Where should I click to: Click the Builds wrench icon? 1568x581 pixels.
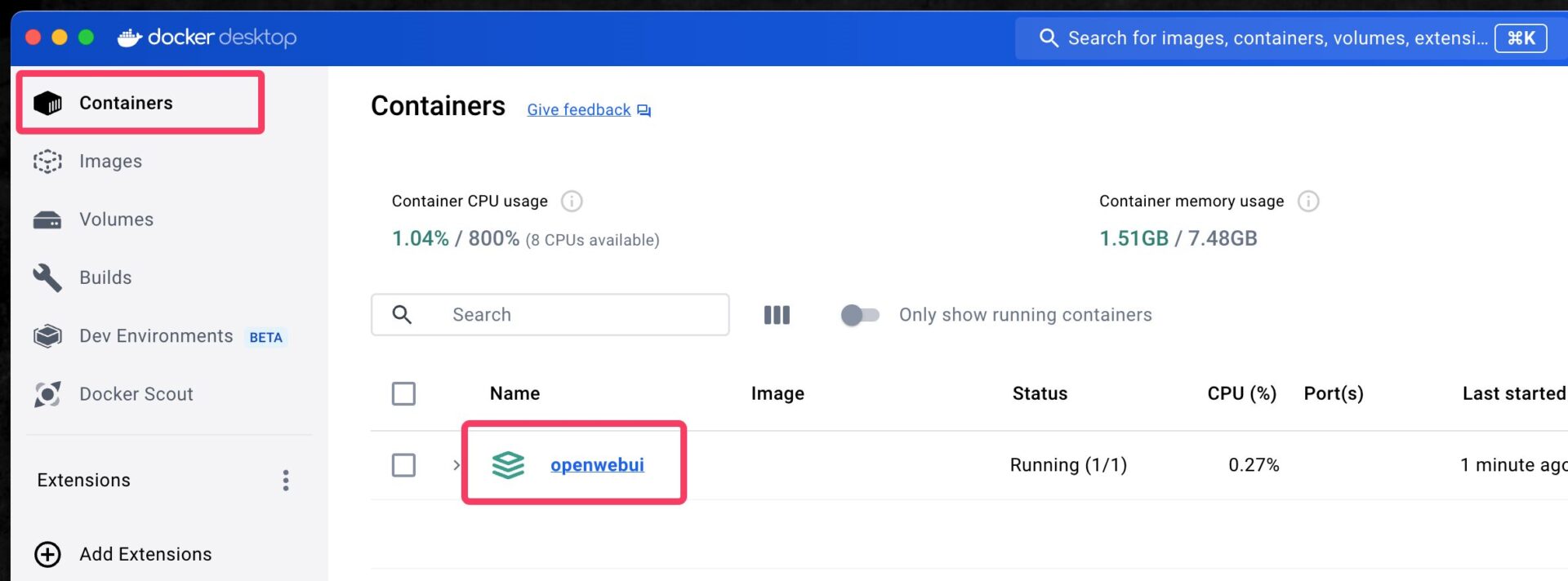coord(47,278)
